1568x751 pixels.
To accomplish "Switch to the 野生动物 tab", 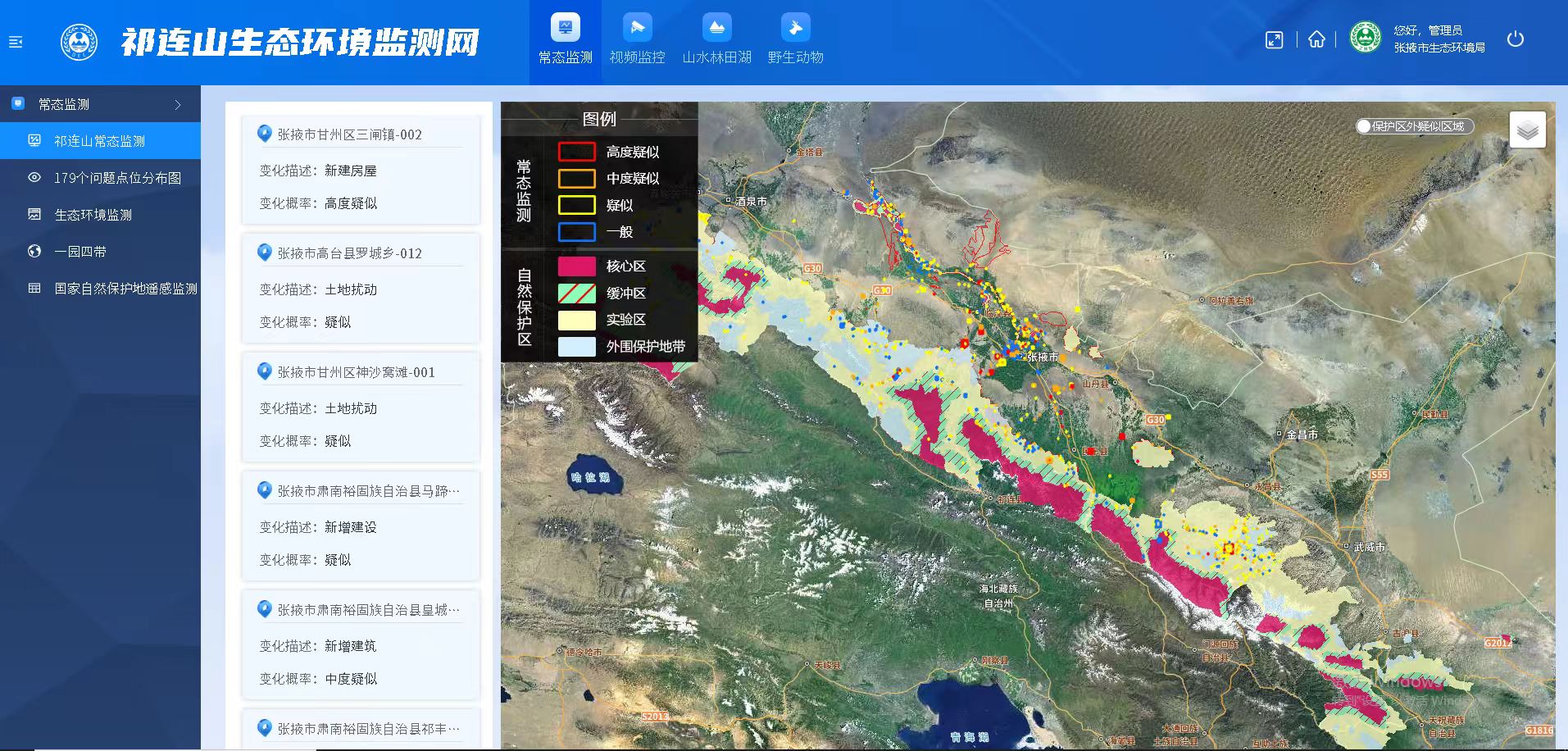I will tap(795, 41).
